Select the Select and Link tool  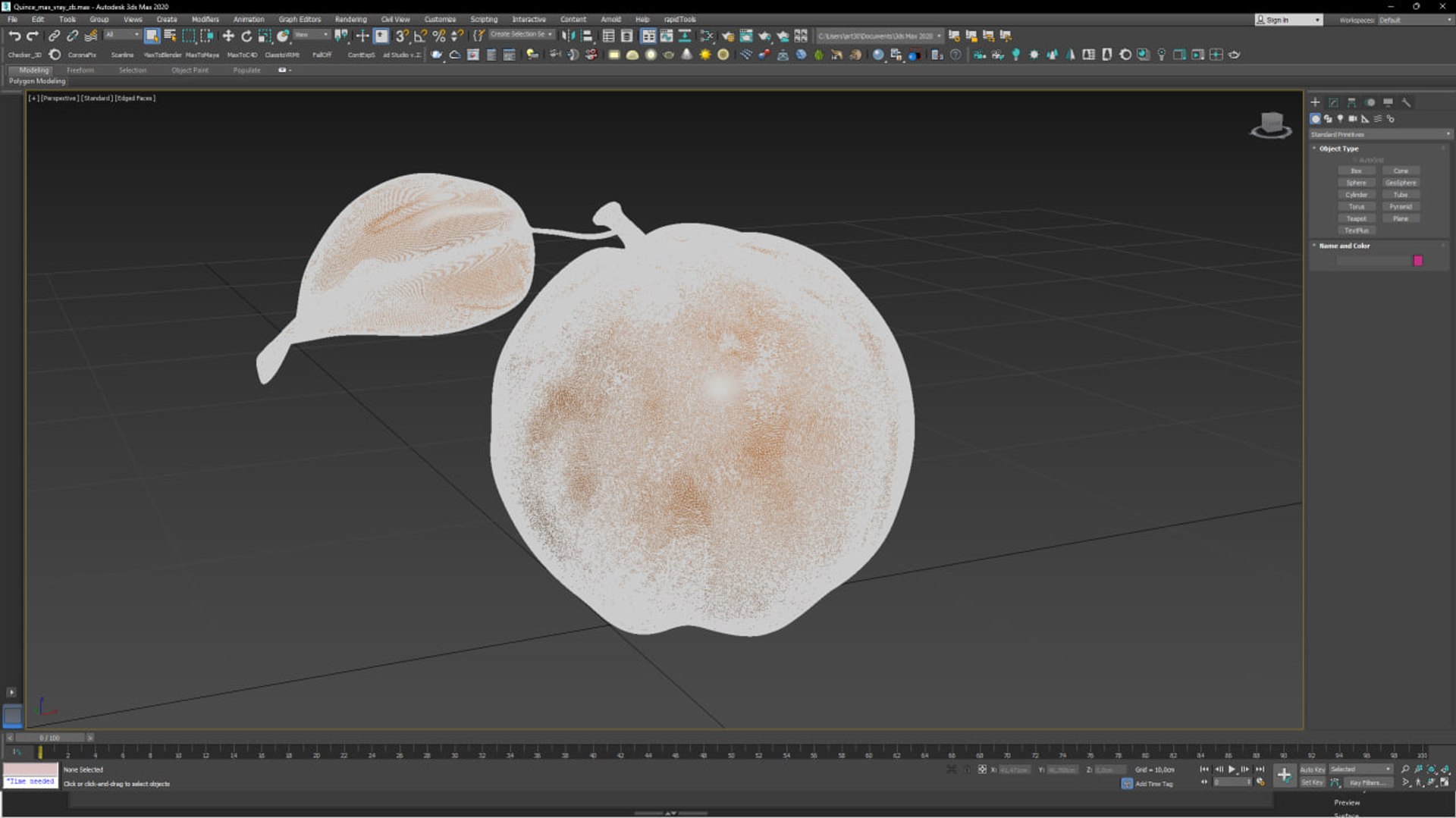point(54,36)
